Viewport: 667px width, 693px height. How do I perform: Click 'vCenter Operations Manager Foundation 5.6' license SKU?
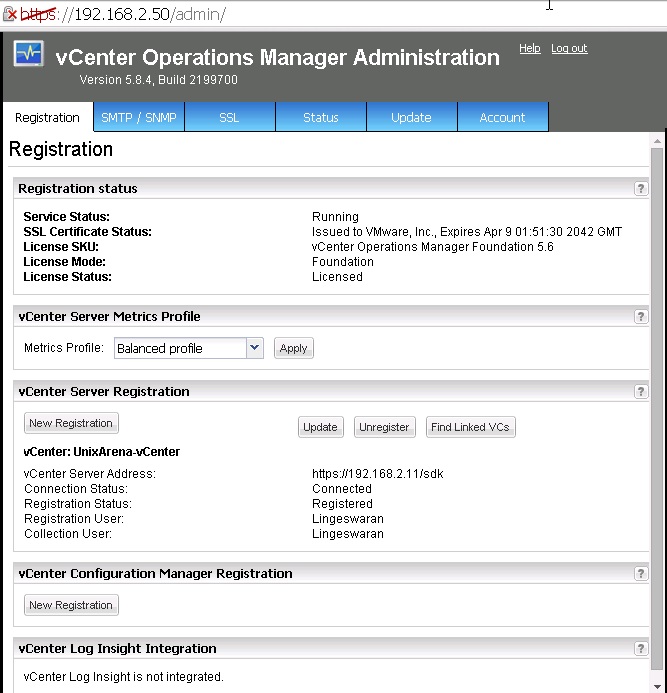point(433,247)
